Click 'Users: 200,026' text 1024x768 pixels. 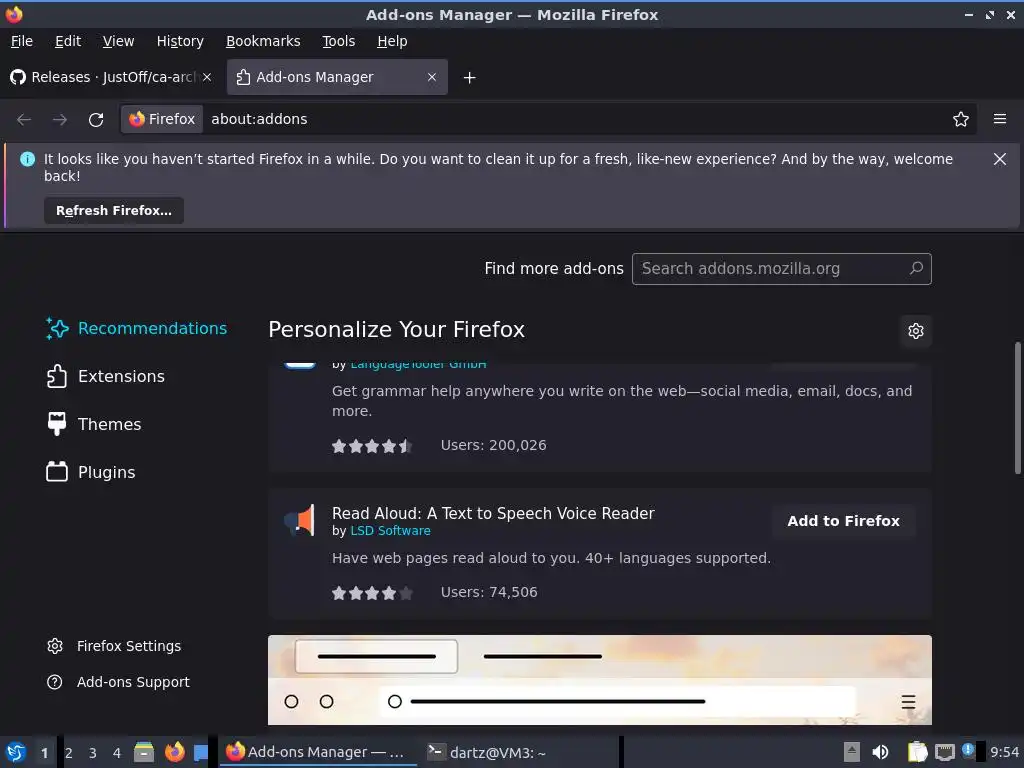493,445
